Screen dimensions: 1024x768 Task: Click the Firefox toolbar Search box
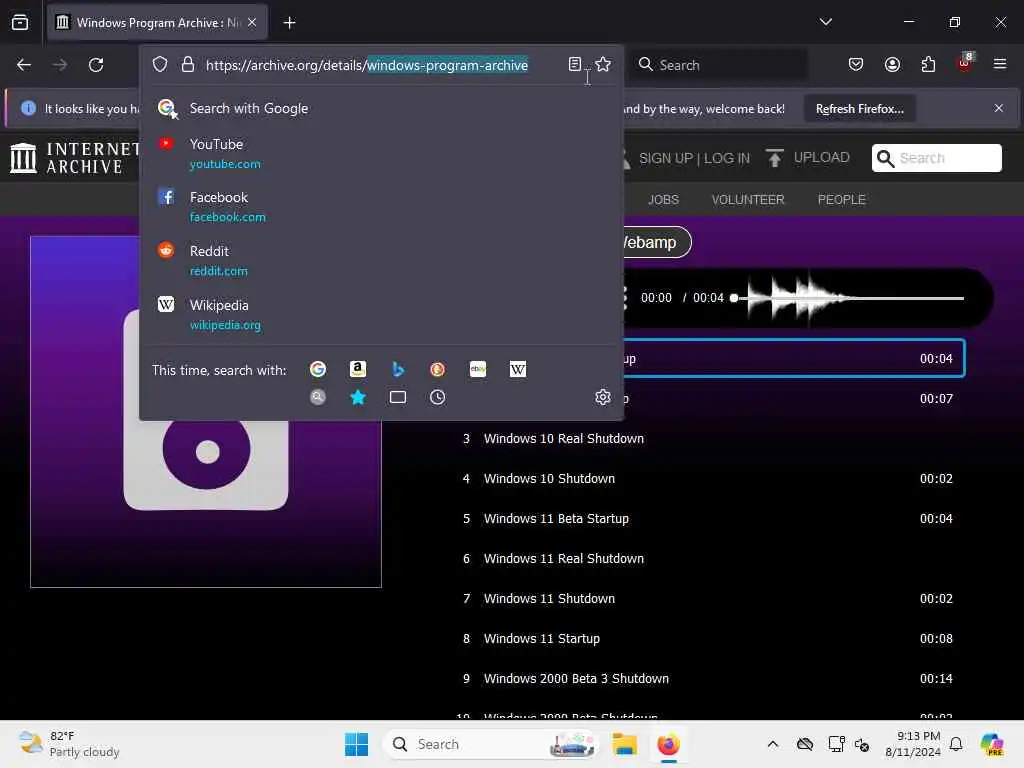point(718,65)
